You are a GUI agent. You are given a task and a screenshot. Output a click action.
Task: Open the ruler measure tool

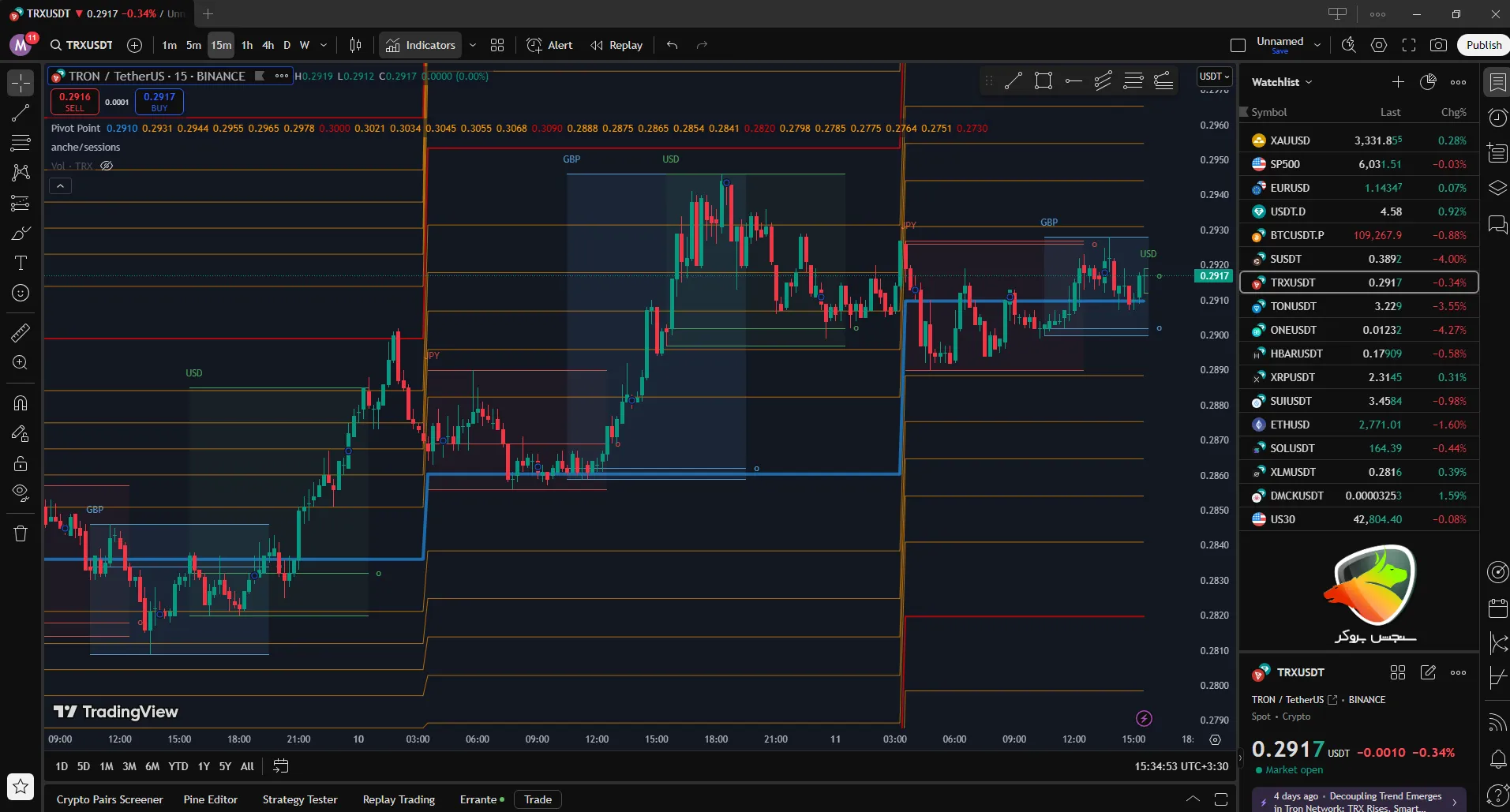(21, 333)
